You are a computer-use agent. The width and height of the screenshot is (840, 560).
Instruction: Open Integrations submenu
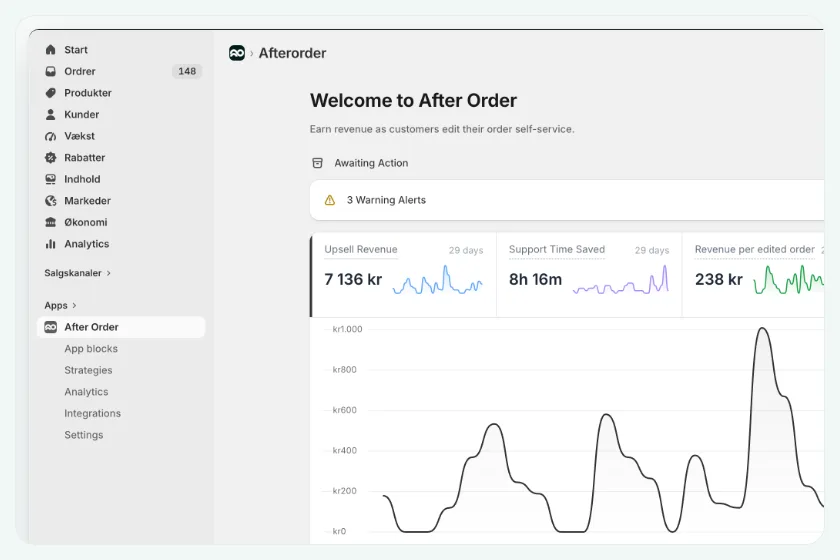tap(93, 413)
